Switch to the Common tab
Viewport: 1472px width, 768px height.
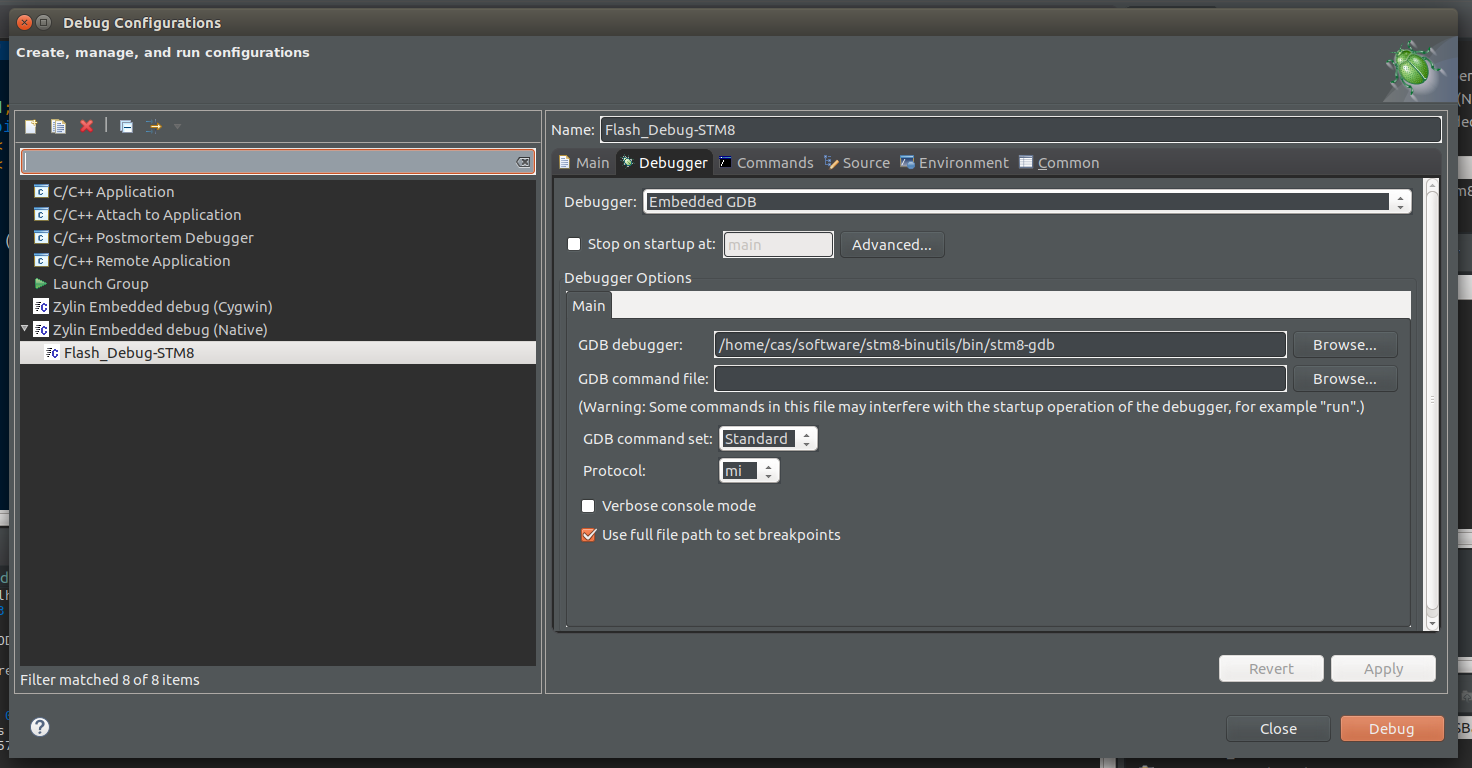pos(1059,163)
